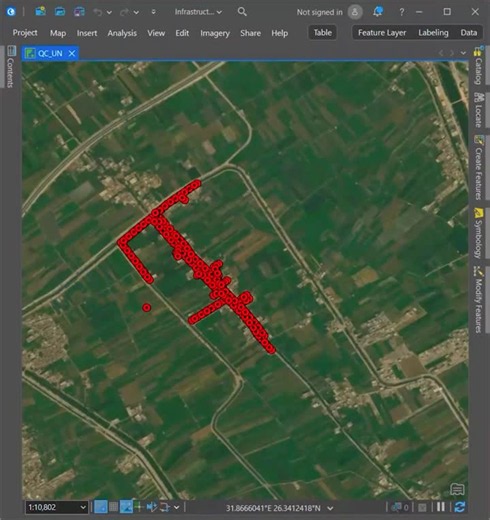Open the Modify Features pane
Viewport: 490px width, 520px height.
(478, 300)
